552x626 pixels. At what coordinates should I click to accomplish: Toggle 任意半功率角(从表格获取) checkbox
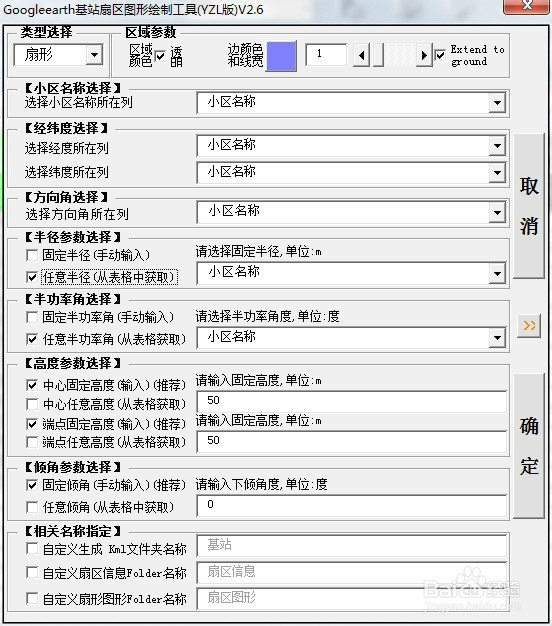pos(32,339)
